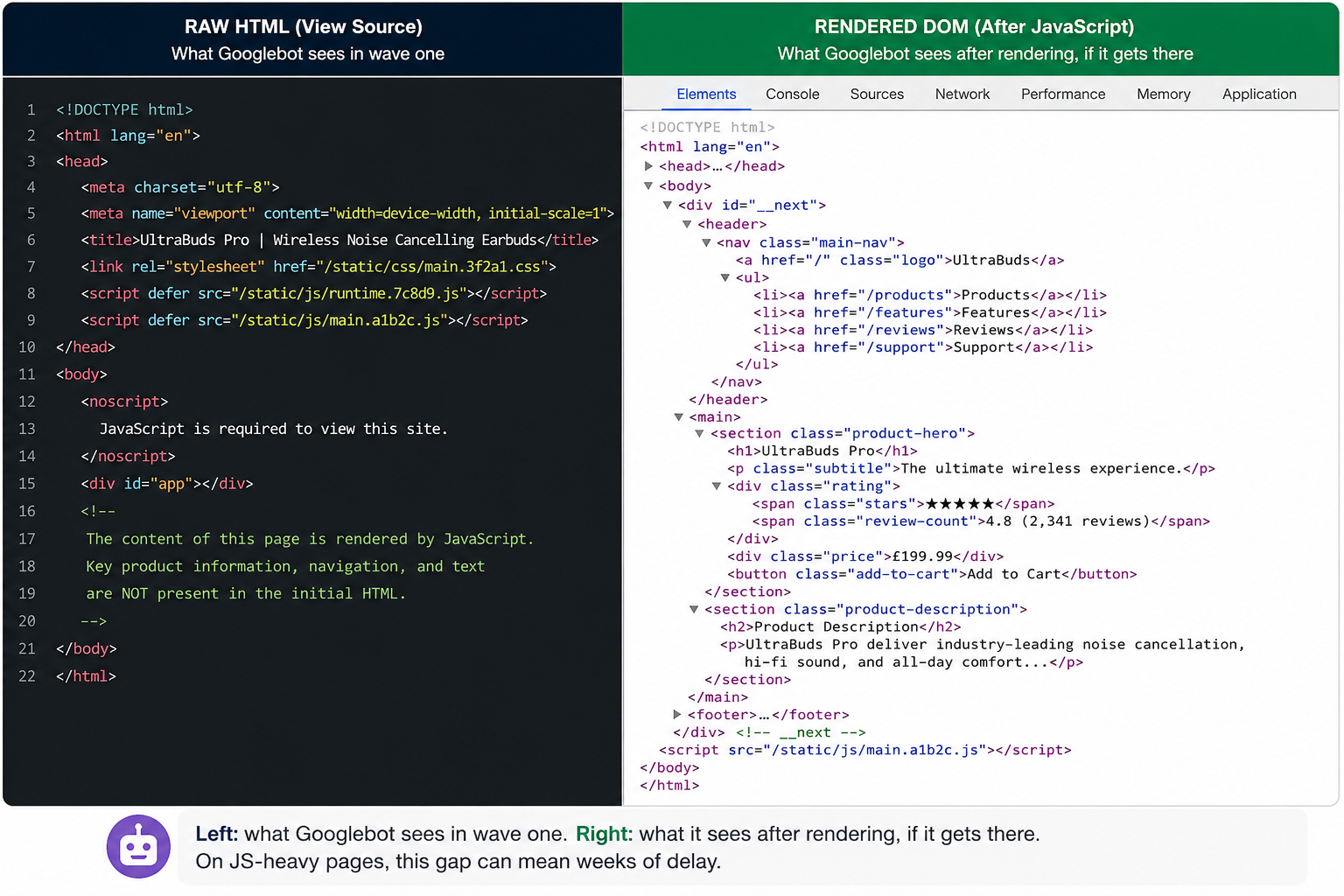Select the h2 Product Description line

tap(841, 626)
